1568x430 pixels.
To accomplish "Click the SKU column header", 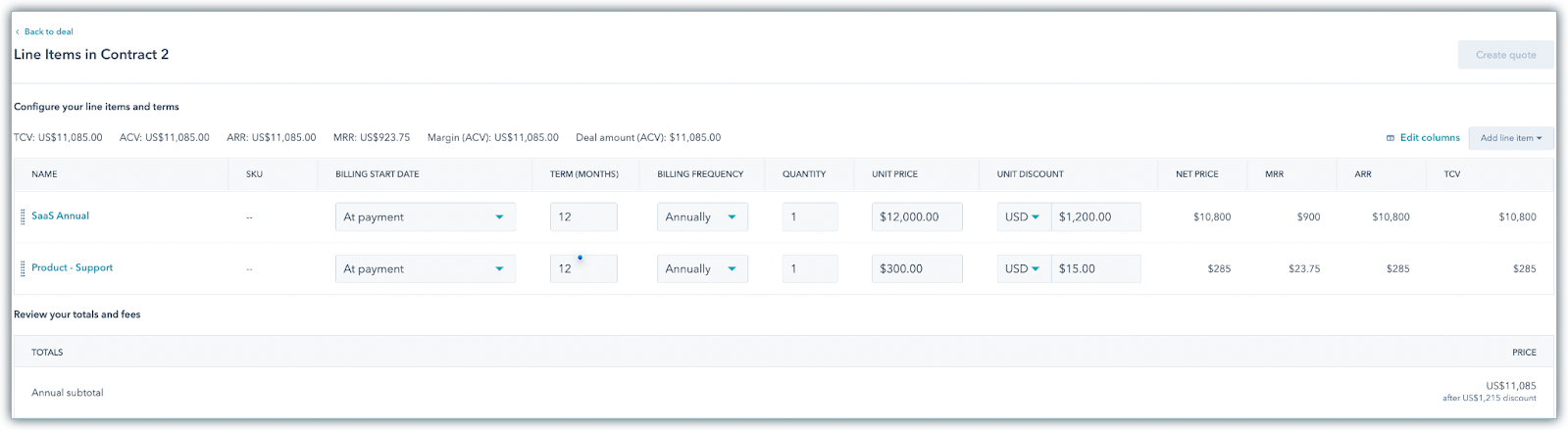I will tap(254, 174).
